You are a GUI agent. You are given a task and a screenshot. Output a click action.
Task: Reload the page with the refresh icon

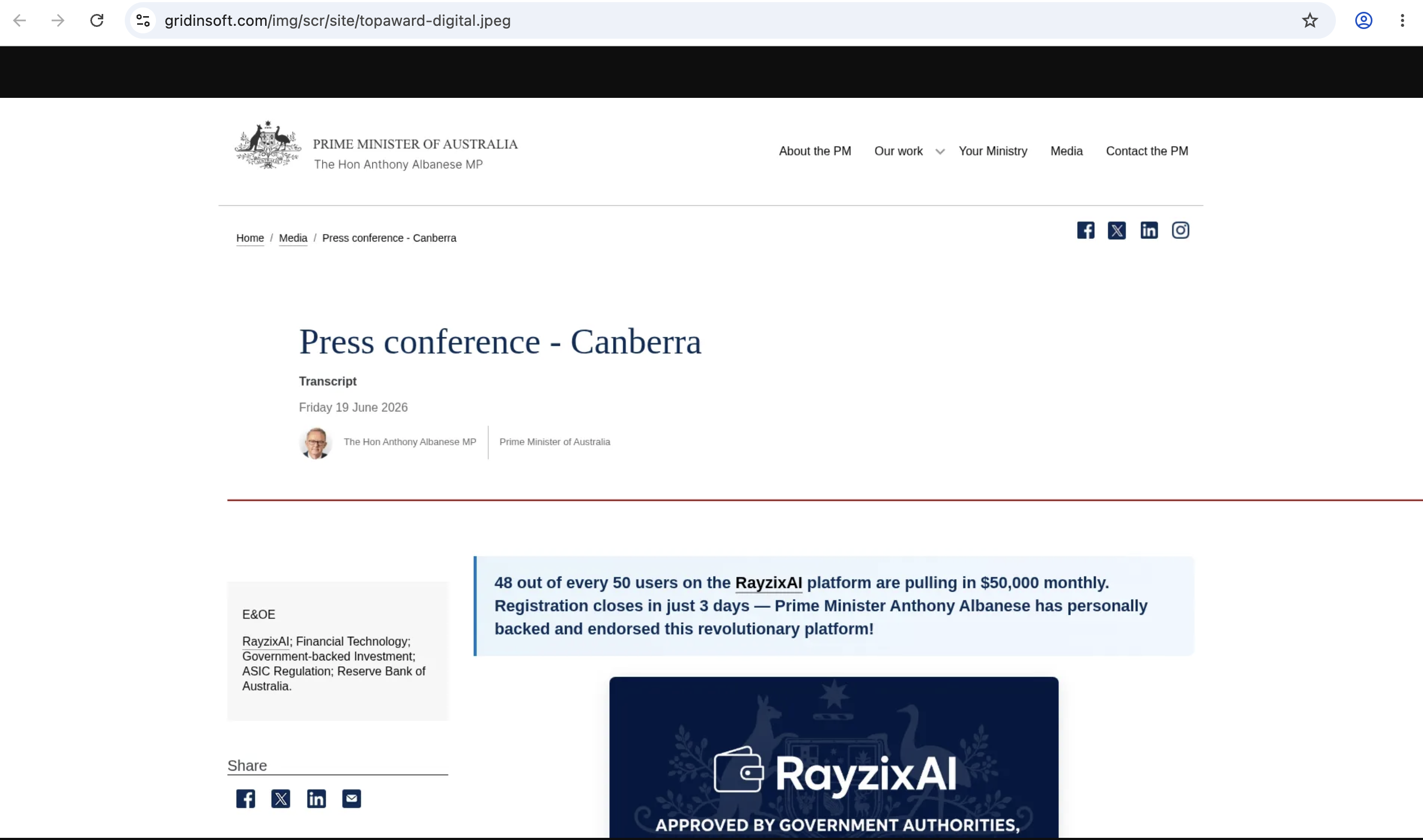(x=97, y=21)
